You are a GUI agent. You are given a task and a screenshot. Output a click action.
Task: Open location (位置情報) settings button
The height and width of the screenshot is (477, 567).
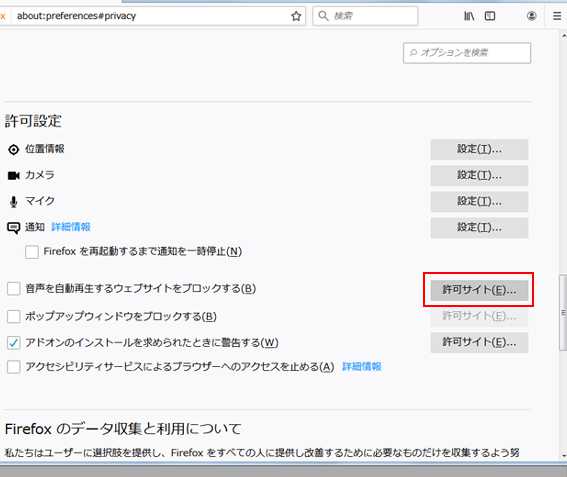[x=479, y=149]
